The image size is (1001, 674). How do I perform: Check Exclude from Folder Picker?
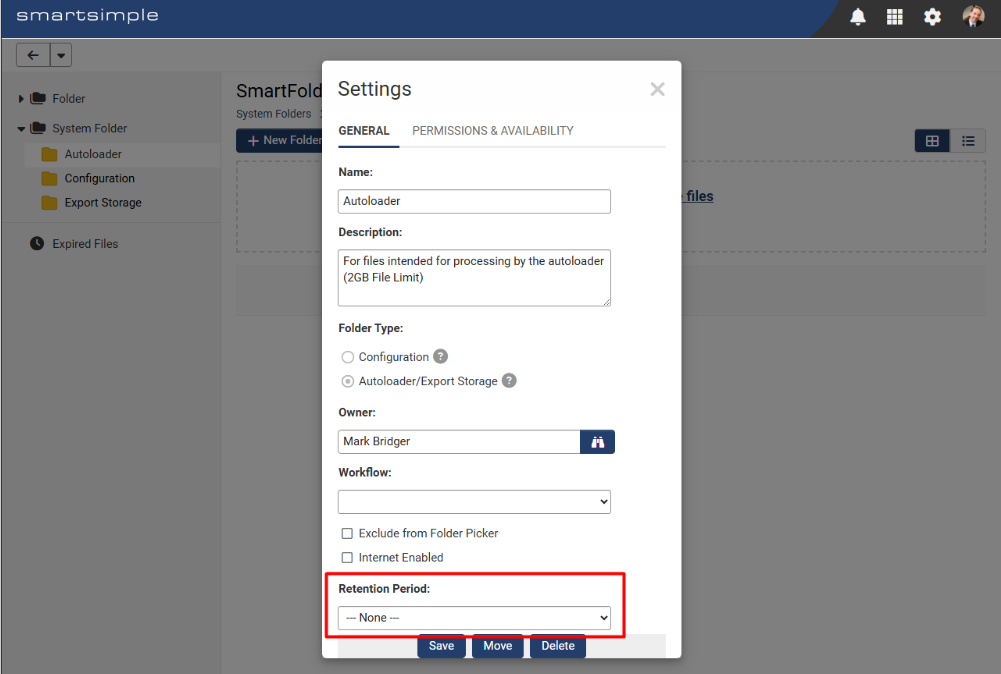click(x=347, y=533)
